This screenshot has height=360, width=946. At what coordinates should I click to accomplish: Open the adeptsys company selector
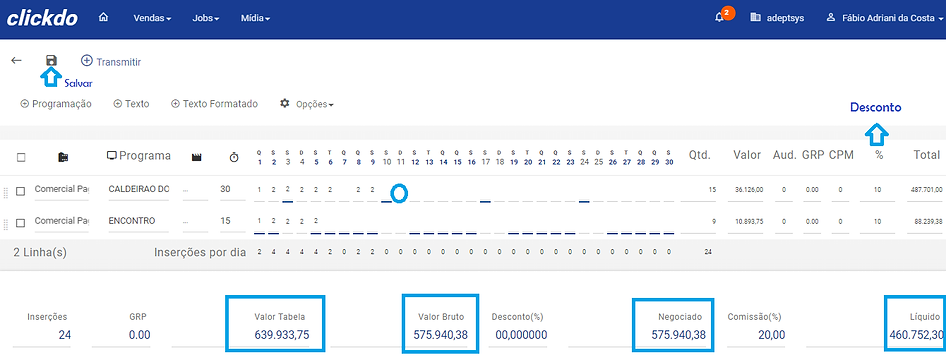777,18
